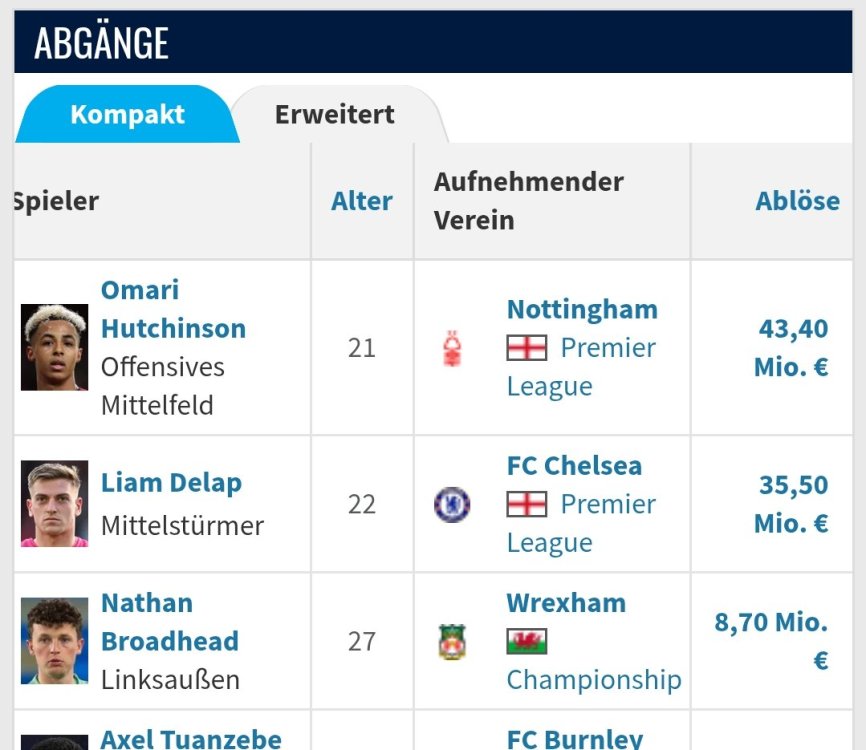Viewport: 866px width, 750px height.
Task: Click the Nottingham Forest club crest
Action: [452, 348]
